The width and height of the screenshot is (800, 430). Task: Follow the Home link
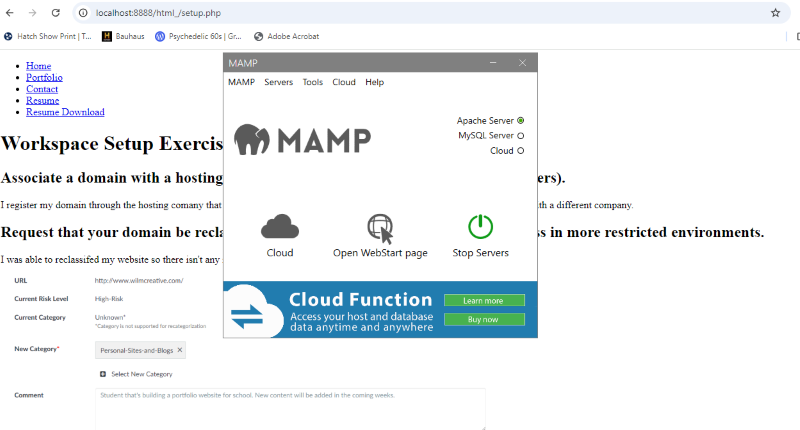(39, 66)
